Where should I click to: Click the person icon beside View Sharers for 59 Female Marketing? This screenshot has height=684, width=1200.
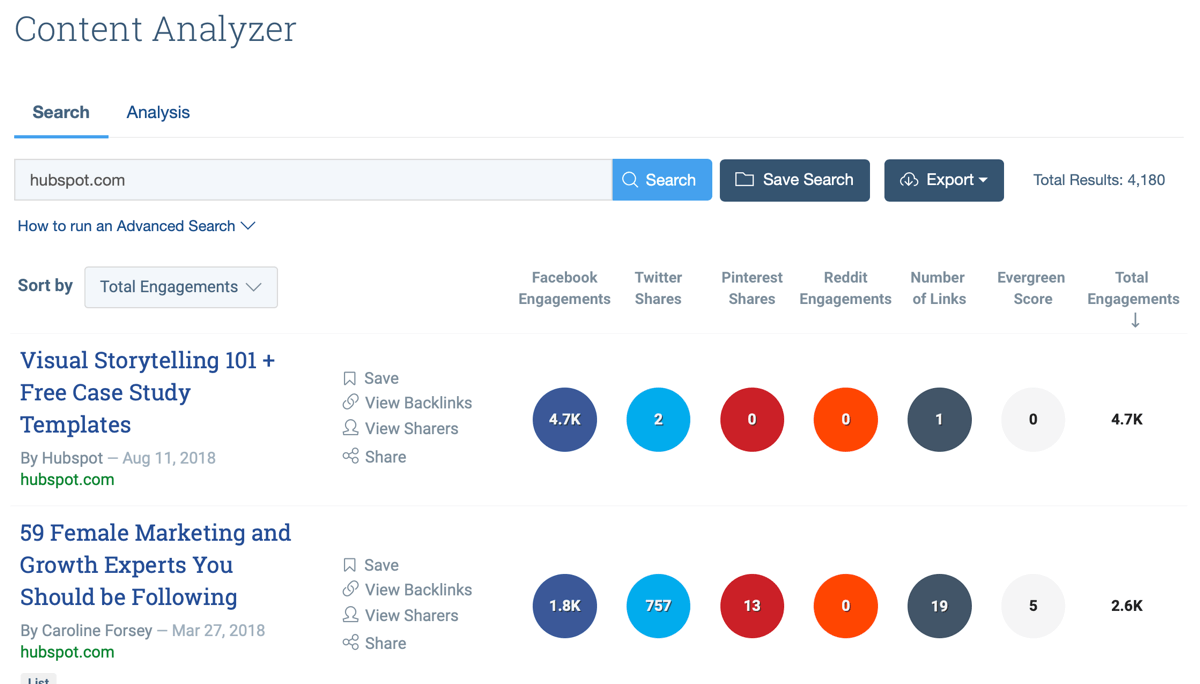coord(350,615)
